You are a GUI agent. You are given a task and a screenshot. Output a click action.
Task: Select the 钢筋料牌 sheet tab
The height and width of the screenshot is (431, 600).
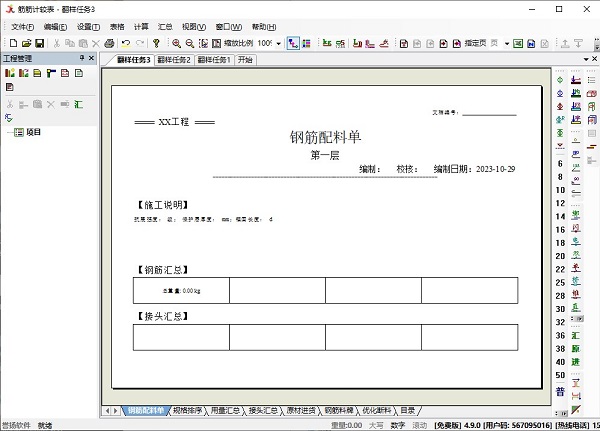point(339,411)
